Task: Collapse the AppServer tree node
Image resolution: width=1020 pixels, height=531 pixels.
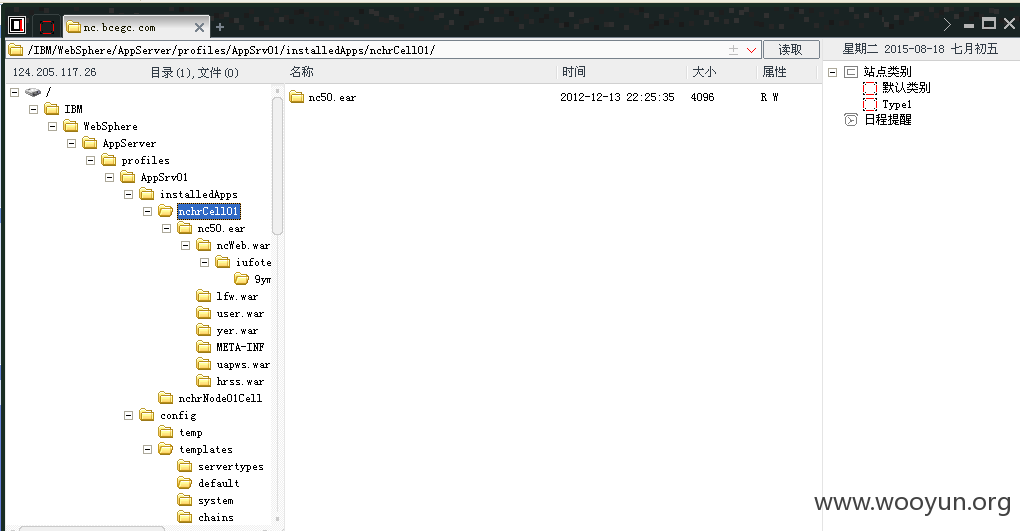Action: click(72, 143)
